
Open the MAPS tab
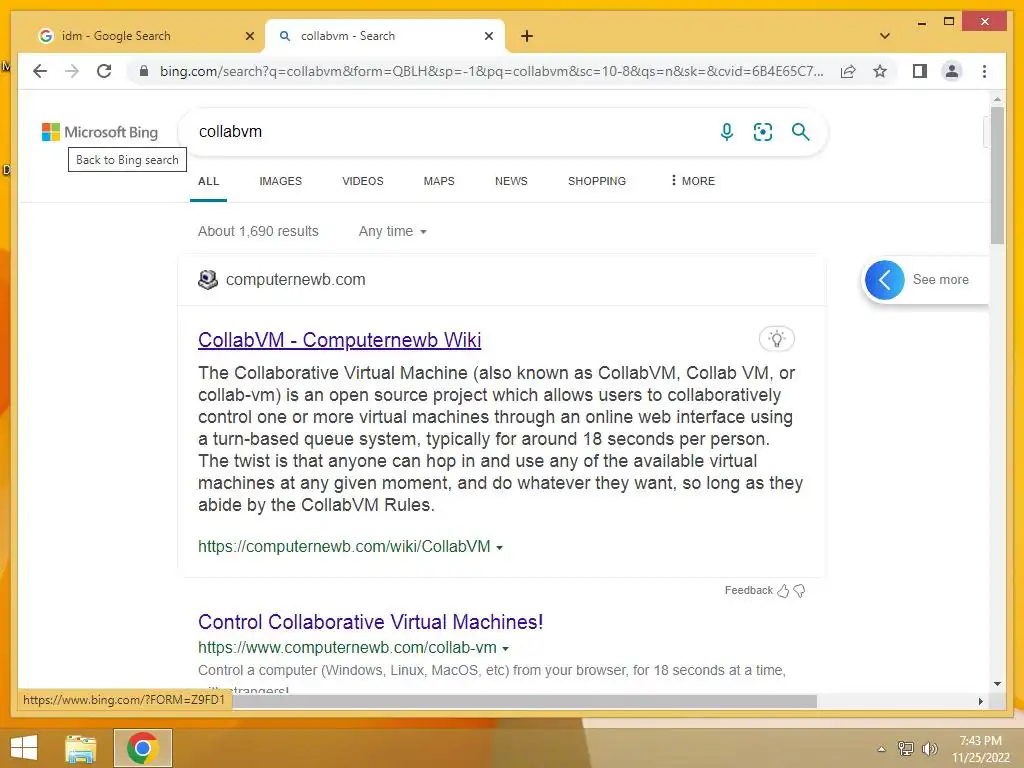(x=439, y=181)
